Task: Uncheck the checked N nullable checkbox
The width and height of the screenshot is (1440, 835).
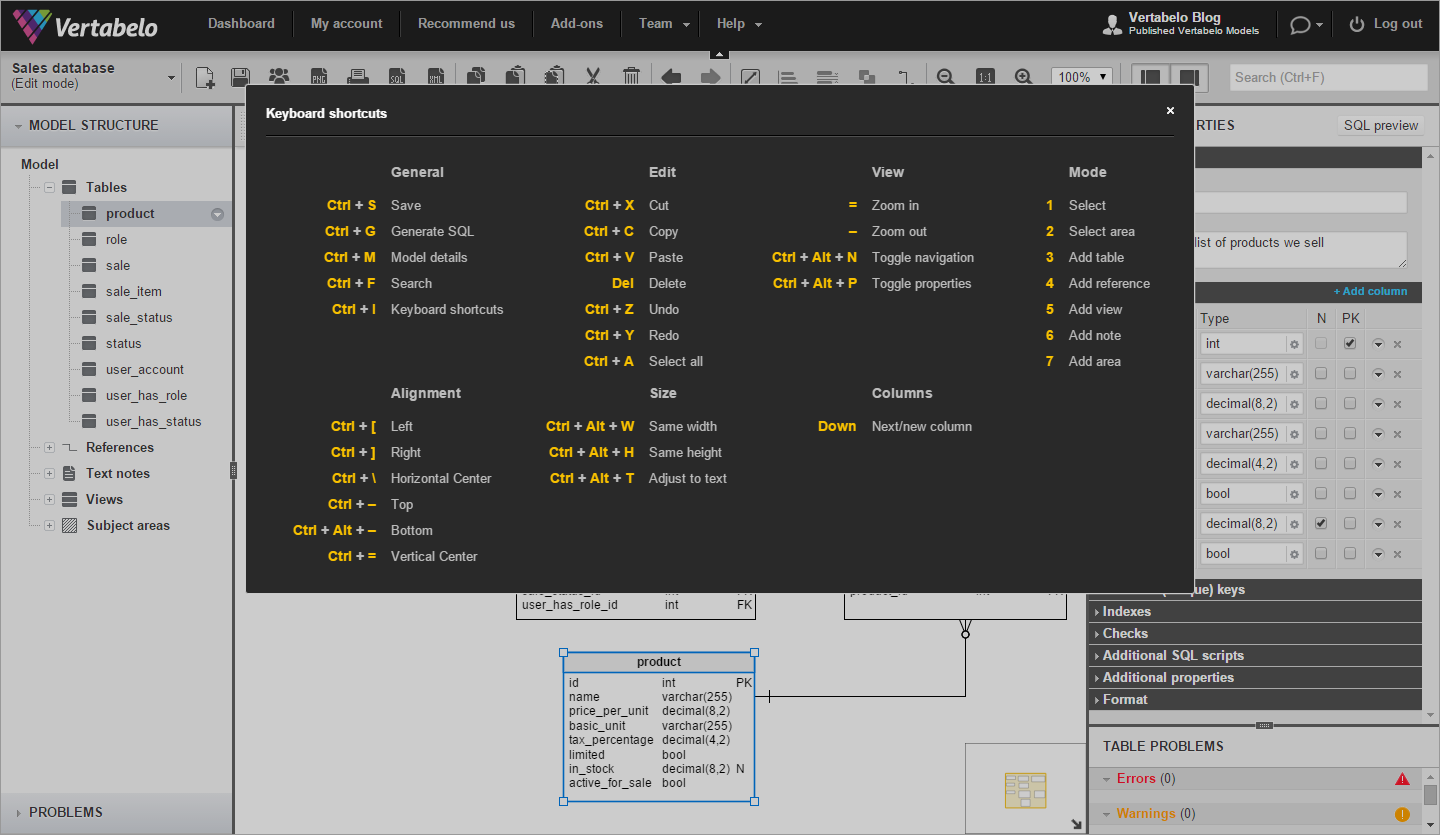Action: pyautogui.click(x=1321, y=523)
